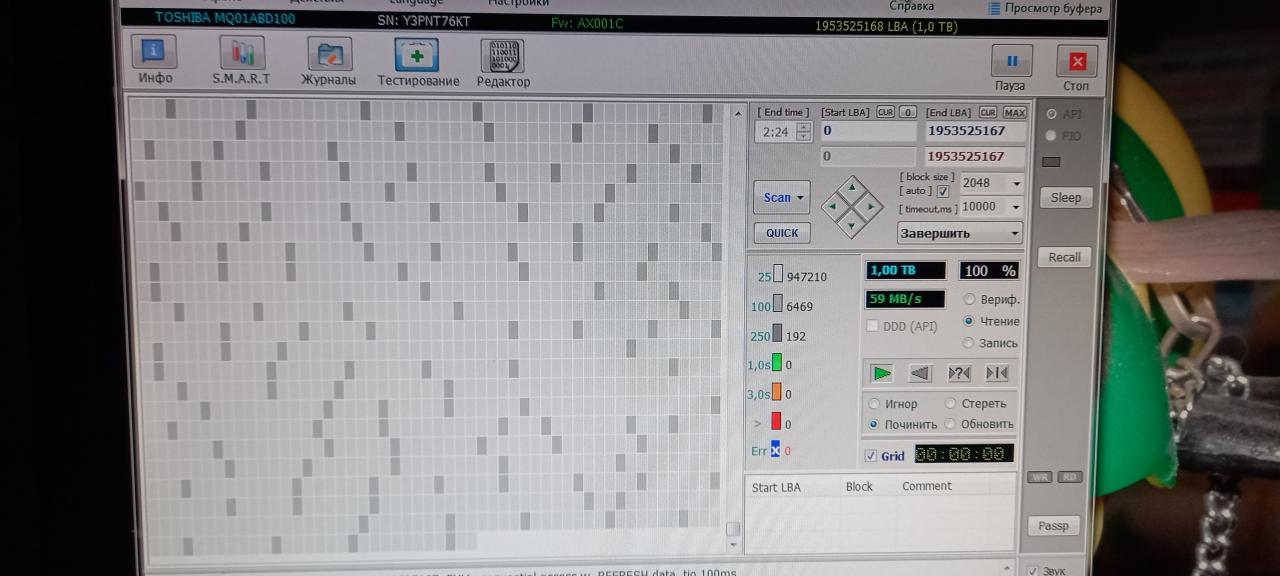Click the reverse scan arrow button
Viewport: 1280px width, 576px height.
(920, 373)
